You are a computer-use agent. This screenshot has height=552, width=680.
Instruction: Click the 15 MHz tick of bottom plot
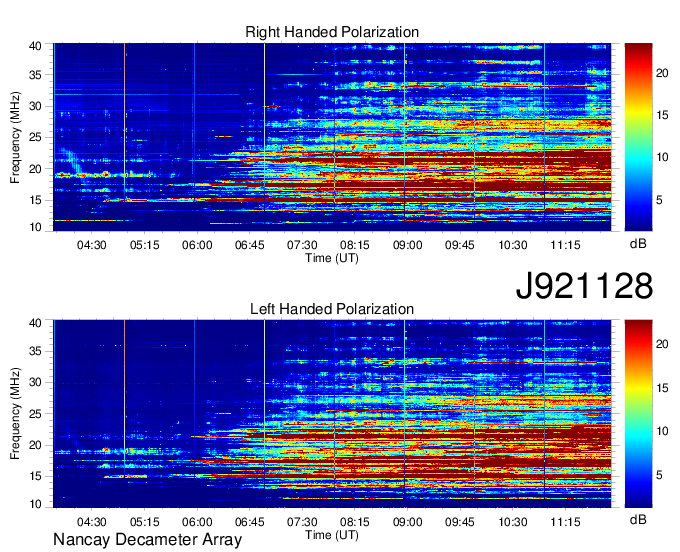pyautogui.click(x=35, y=476)
